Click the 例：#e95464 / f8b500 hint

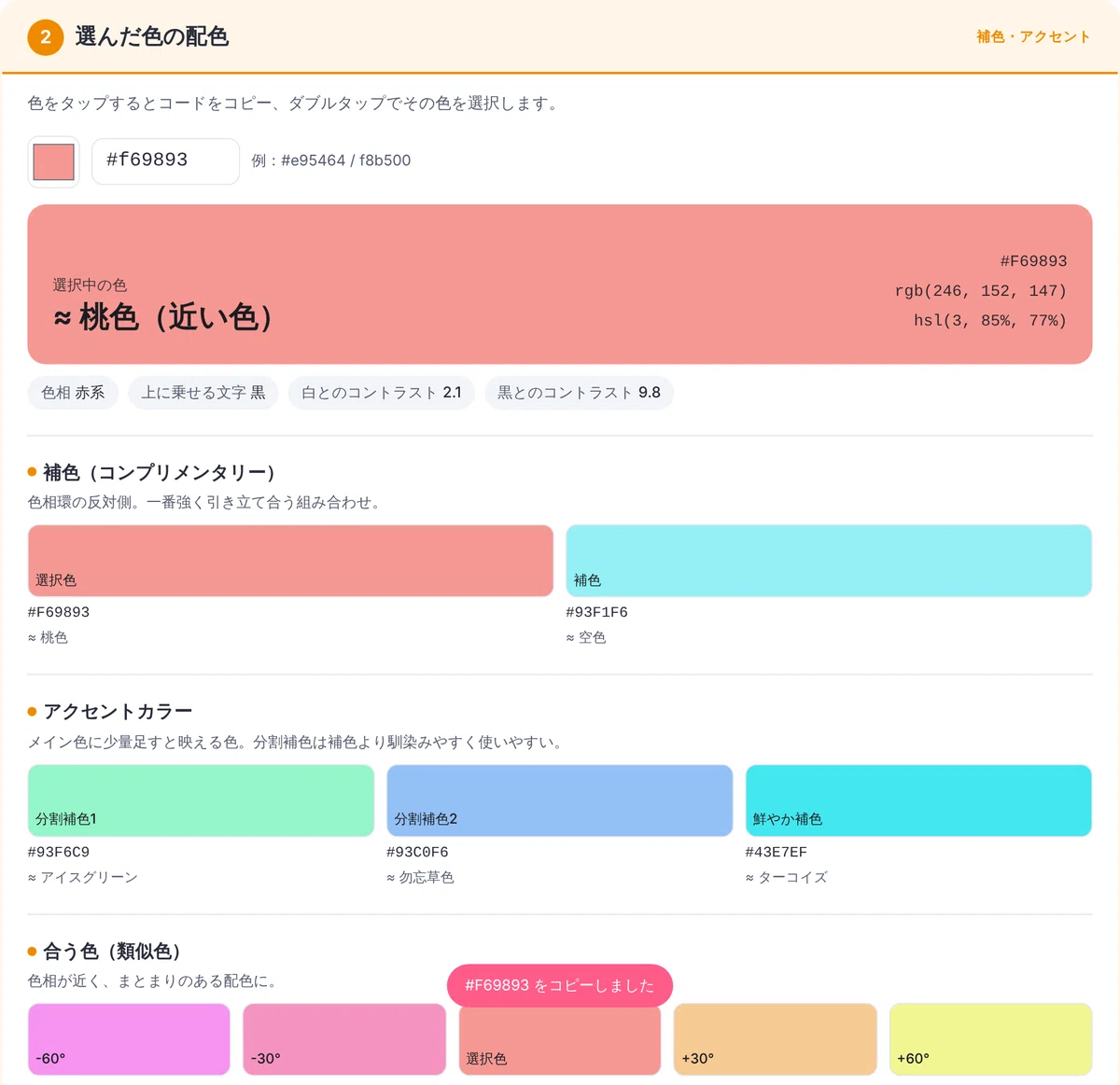click(x=331, y=160)
